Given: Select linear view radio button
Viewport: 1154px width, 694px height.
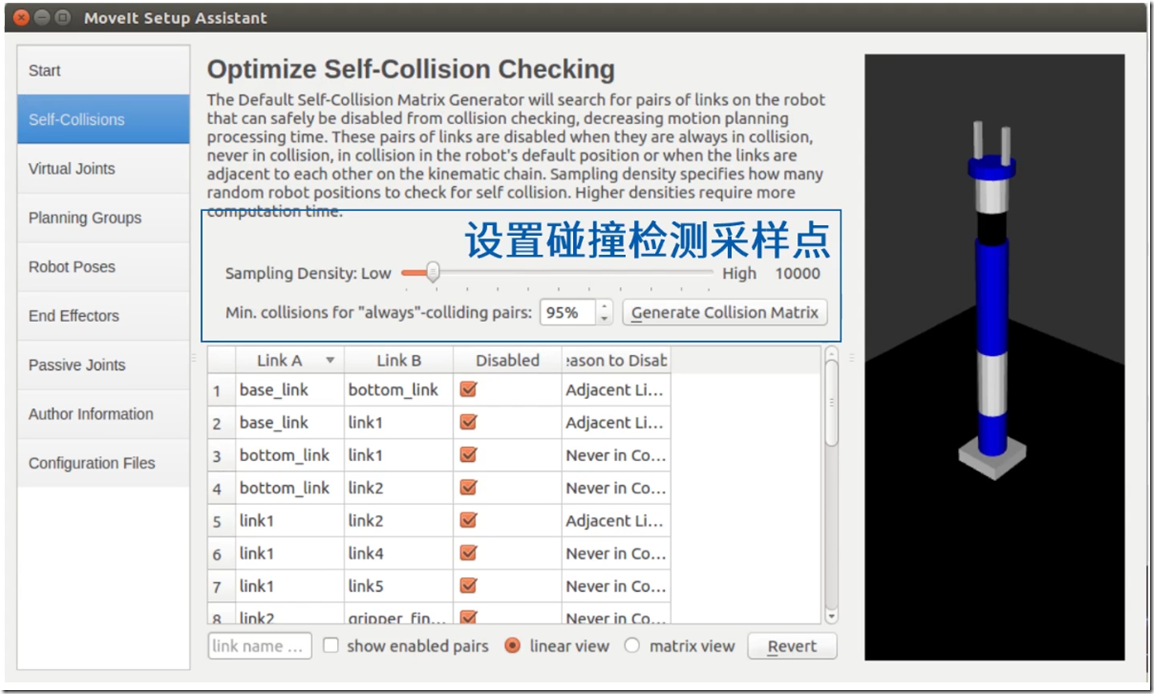Looking at the screenshot, I should coord(512,645).
